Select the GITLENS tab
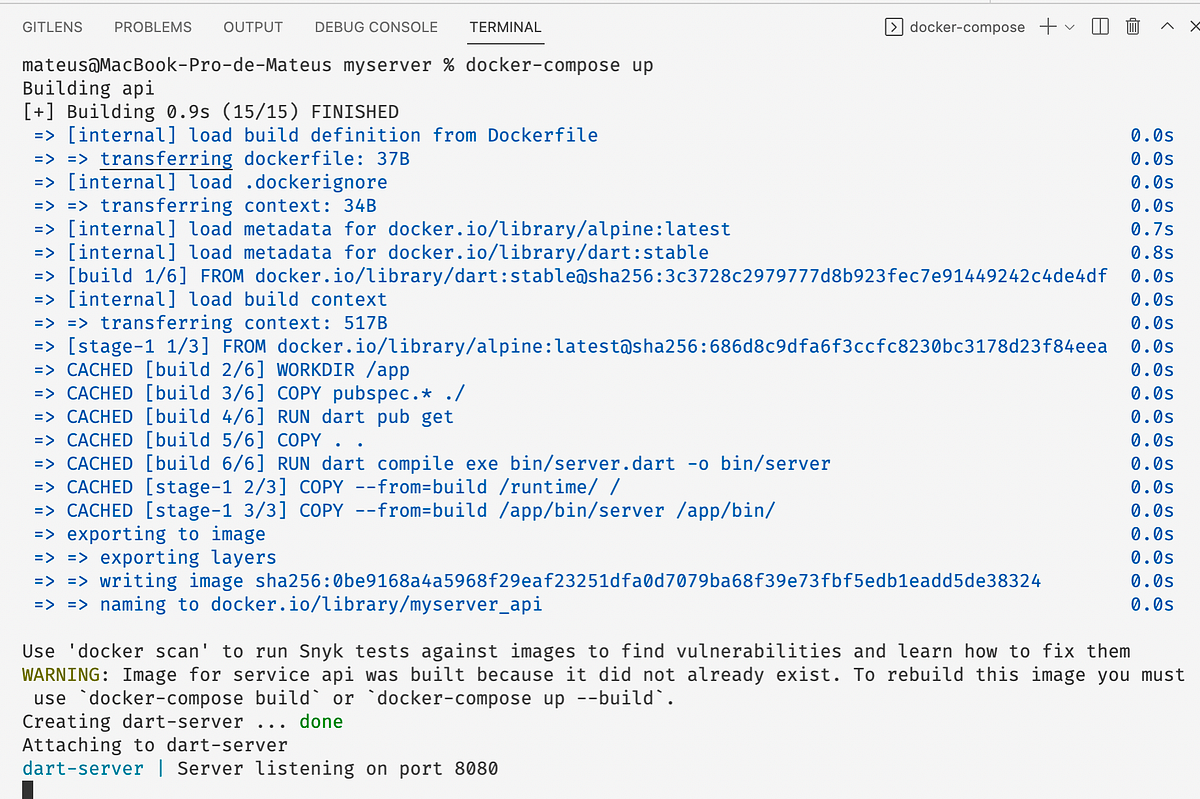Image resolution: width=1200 pixels, height=799 pixels. tap(52, 27)
